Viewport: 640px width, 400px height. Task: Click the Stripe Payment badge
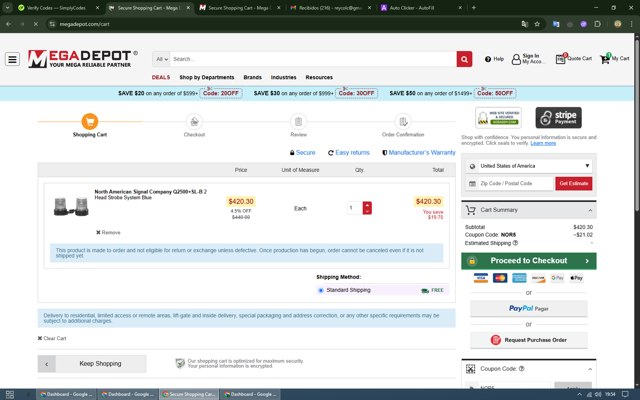pos(558,118)
